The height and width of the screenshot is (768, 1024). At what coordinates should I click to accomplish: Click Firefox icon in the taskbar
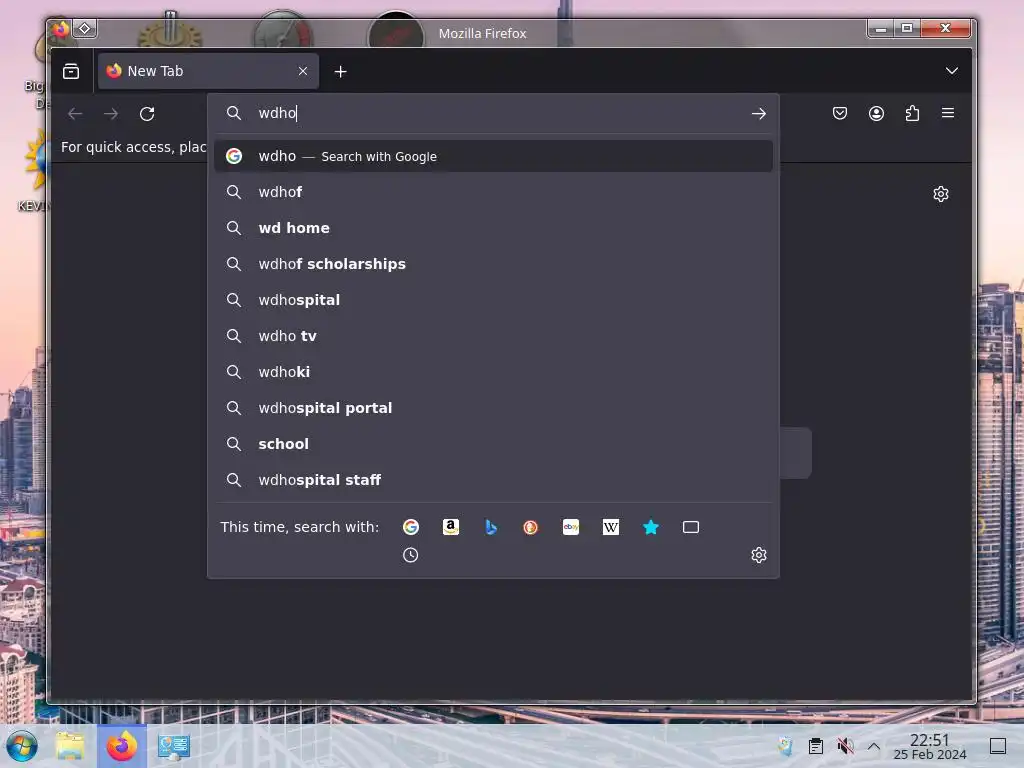point(122,746)
